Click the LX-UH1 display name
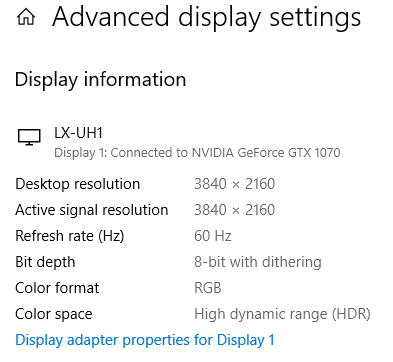Image resolution: width=393 pixels, height=362 pixels. point(78,133)
